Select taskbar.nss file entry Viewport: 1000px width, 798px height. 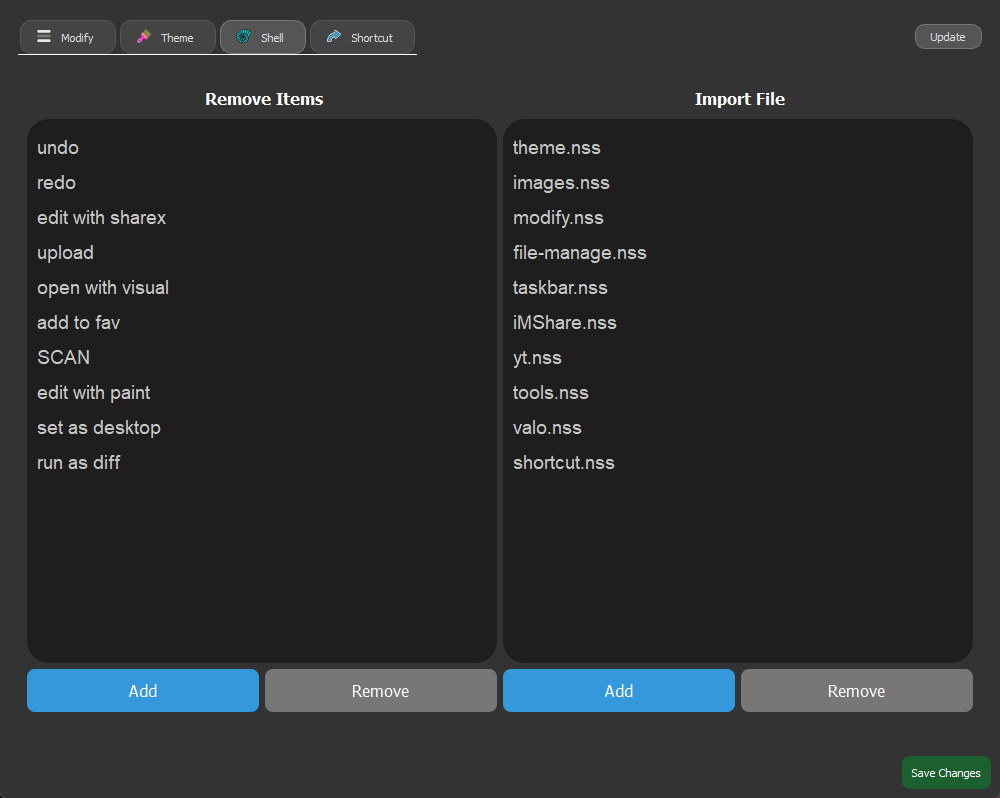click(738, 288)
